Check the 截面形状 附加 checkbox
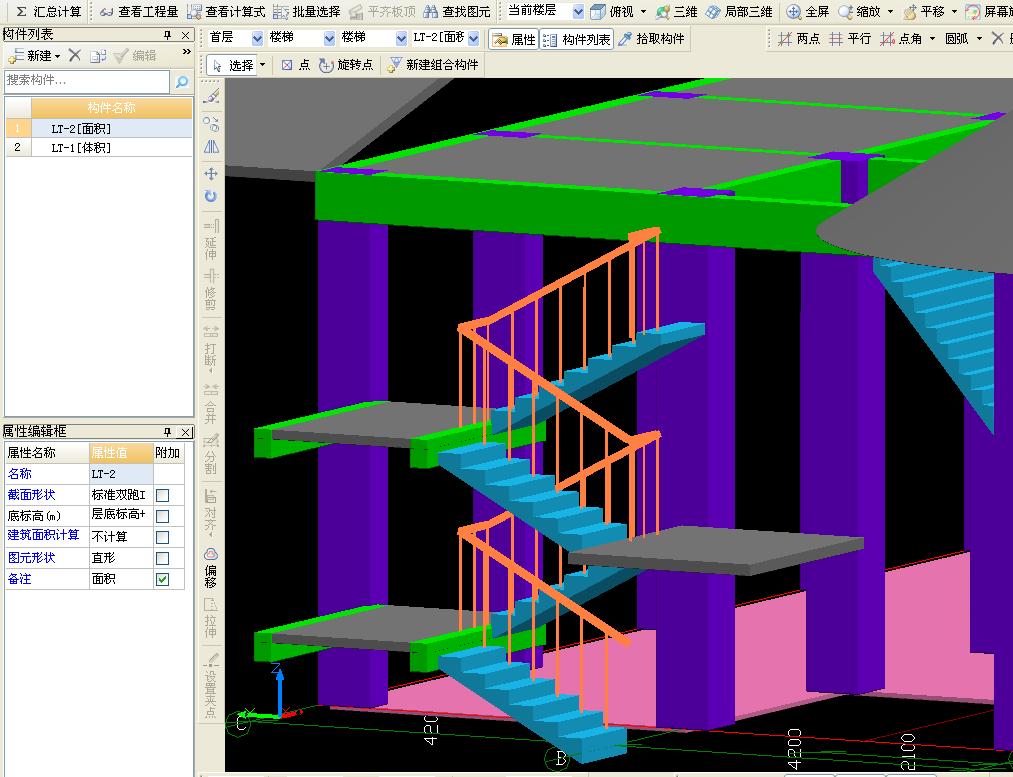 click(163, 495)
